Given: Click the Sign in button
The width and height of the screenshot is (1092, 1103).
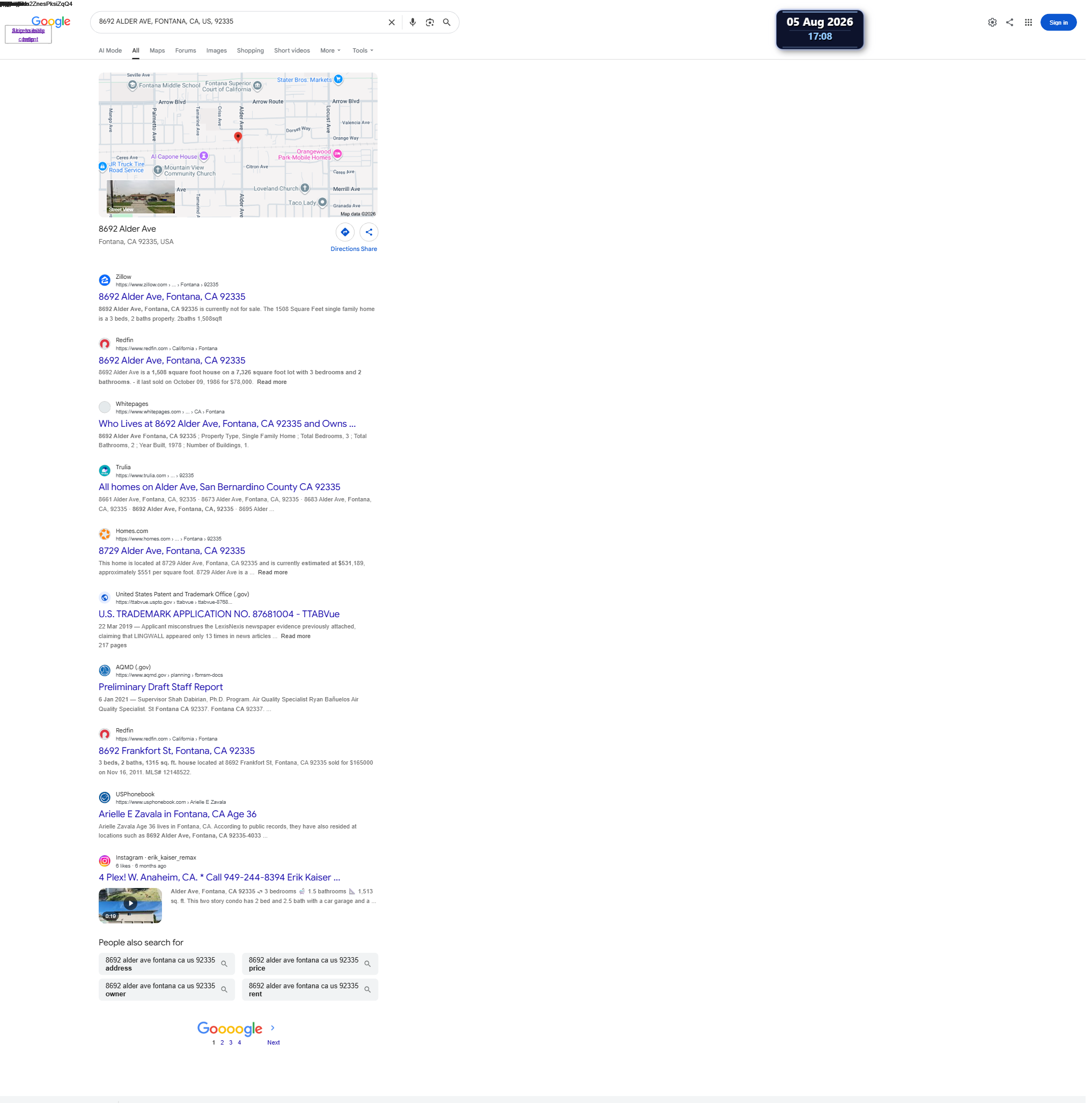Looking at the screenshot, I should (1058, 23).
